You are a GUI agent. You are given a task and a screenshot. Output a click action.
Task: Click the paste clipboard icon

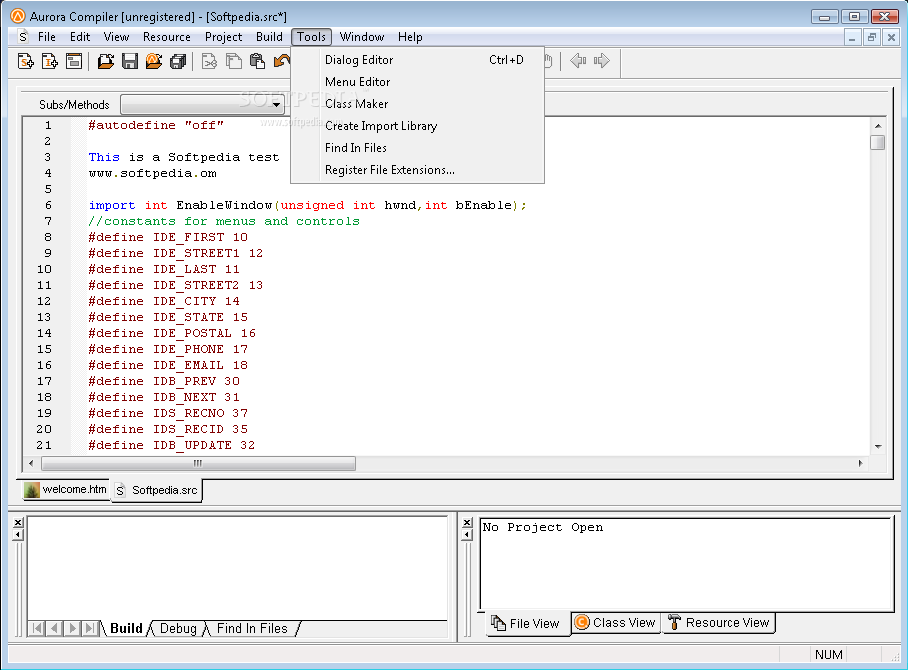pos(258,61)
